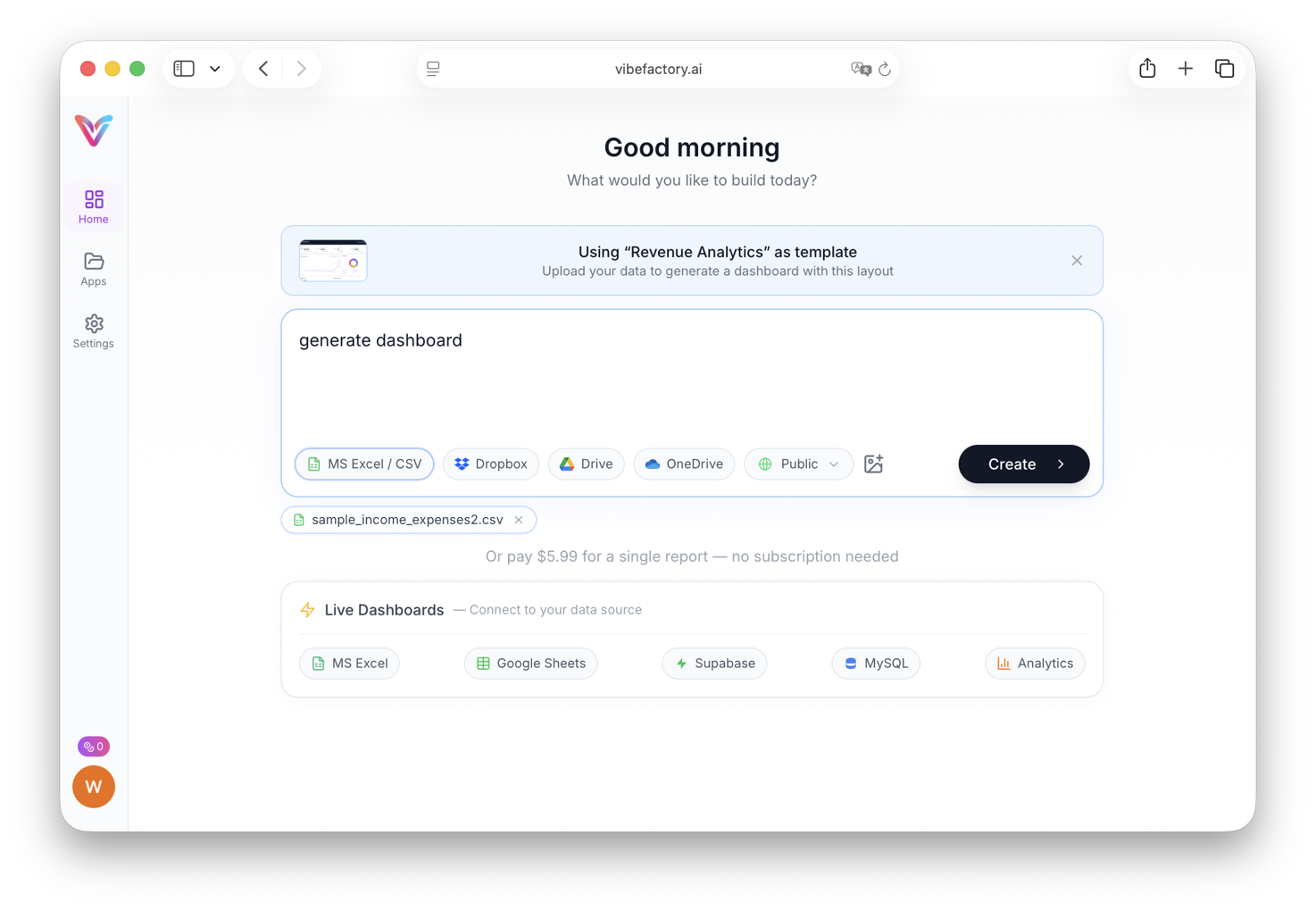
Task: Open the image attachment icon beside Create
Action: pyautogui.click(x=873, y=464)
